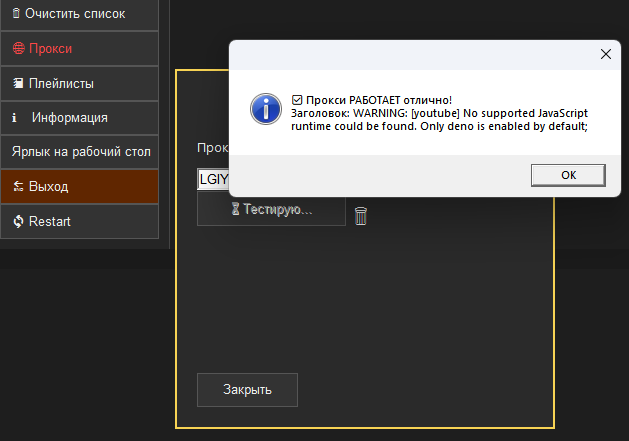Click the blue information icon in dialog

click(266, 109)
